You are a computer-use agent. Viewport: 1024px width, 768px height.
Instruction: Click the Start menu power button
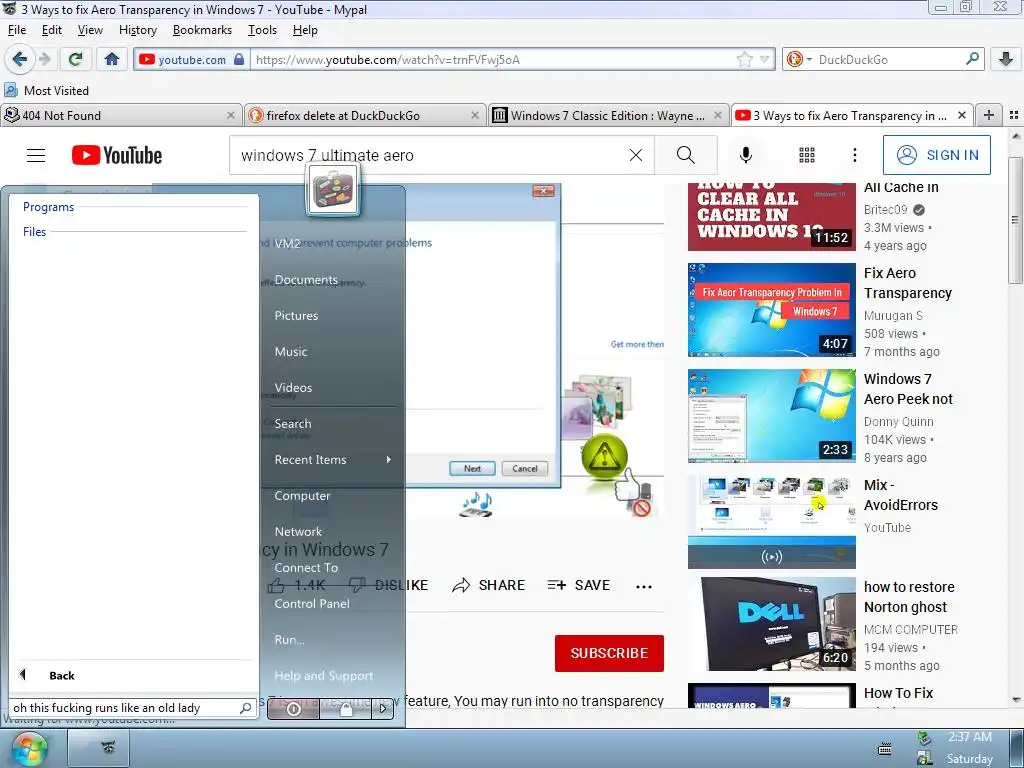(293, 709)
